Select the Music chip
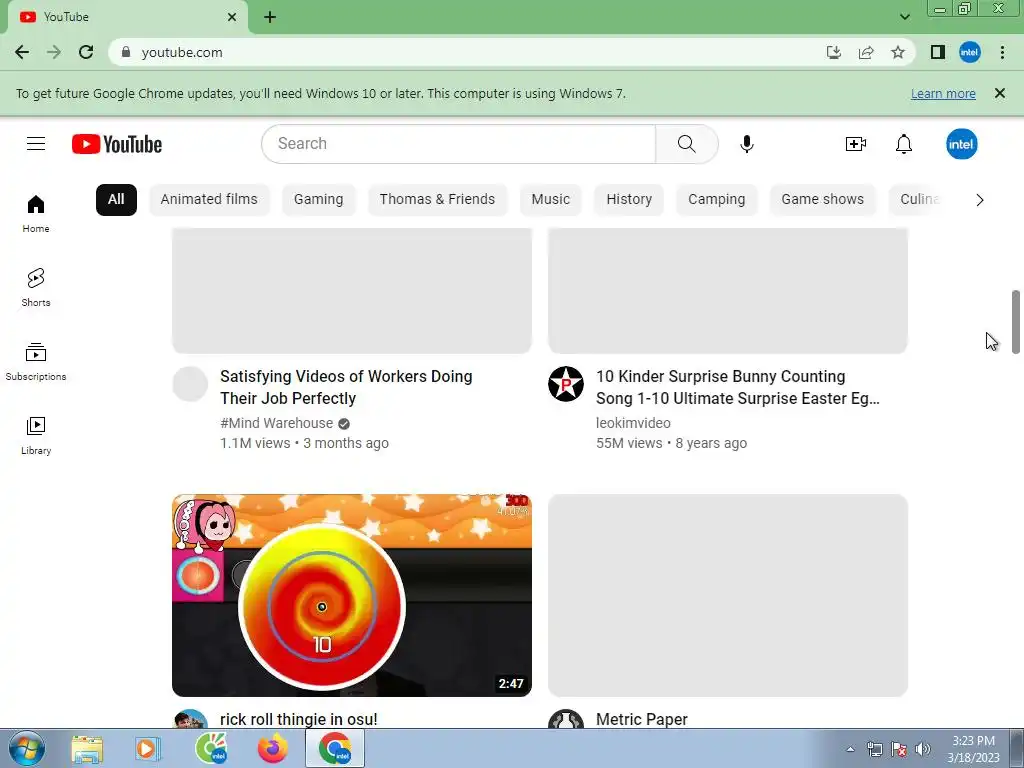 tap(551, 200)
